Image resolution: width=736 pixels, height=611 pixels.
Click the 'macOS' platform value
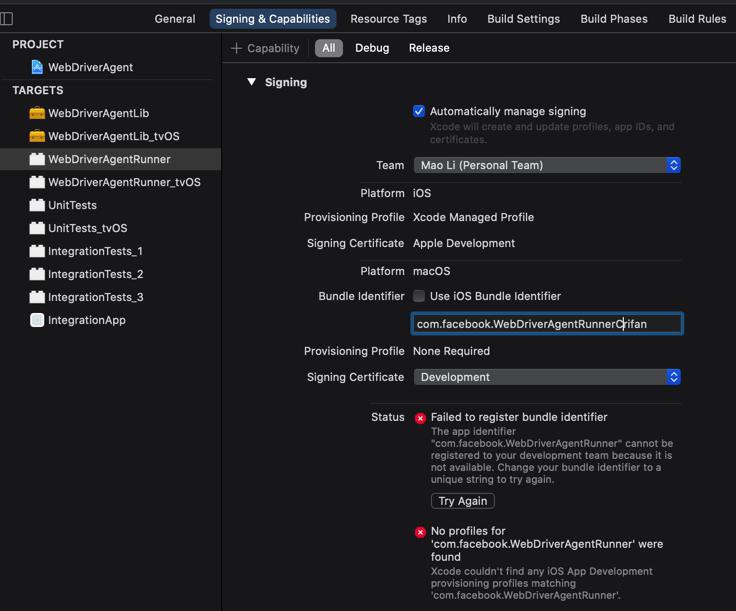431,271
